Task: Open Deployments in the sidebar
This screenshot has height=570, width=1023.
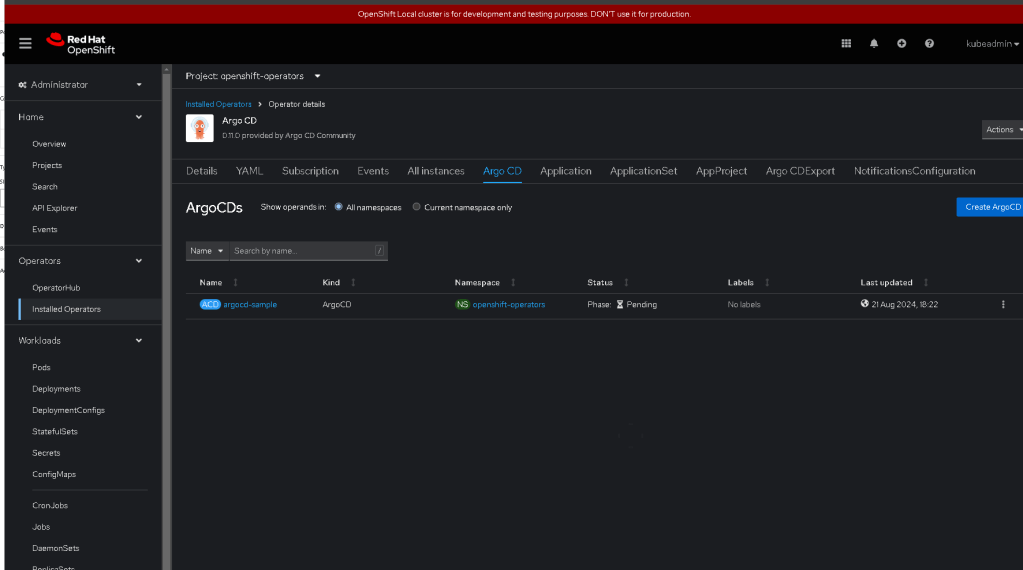Action: tap(56, 389)
